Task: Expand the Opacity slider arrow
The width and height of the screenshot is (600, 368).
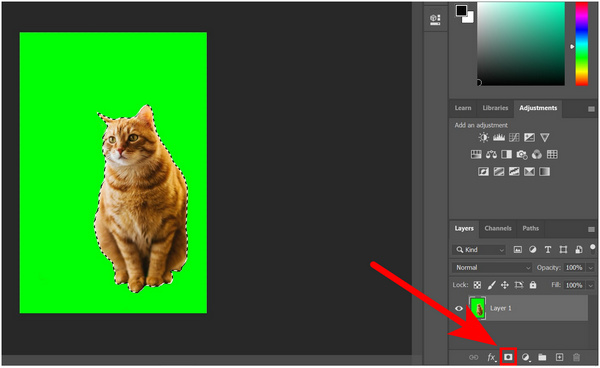Action: tap(591, 268)
